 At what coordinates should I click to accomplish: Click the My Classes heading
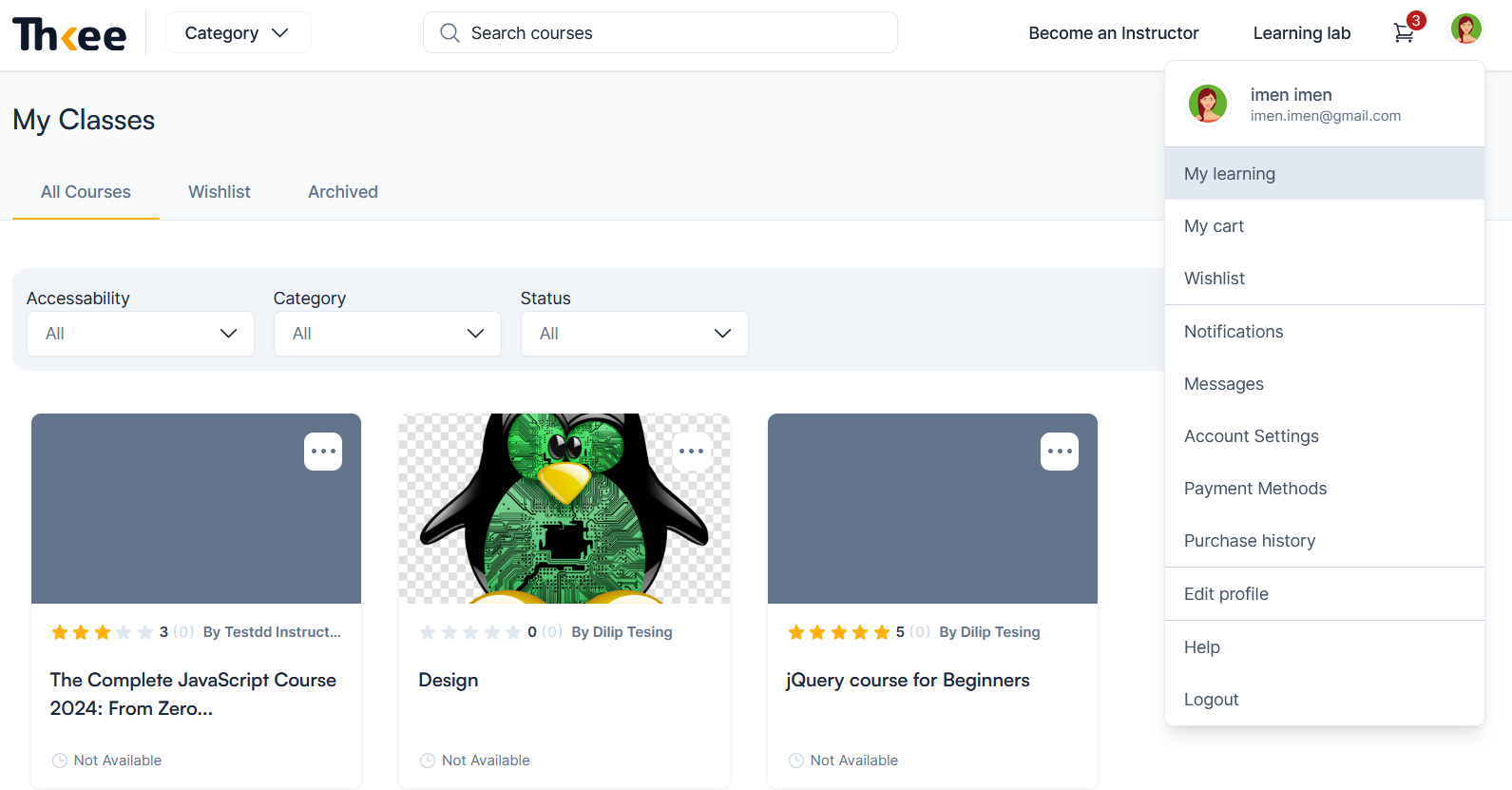pos(84,120)
